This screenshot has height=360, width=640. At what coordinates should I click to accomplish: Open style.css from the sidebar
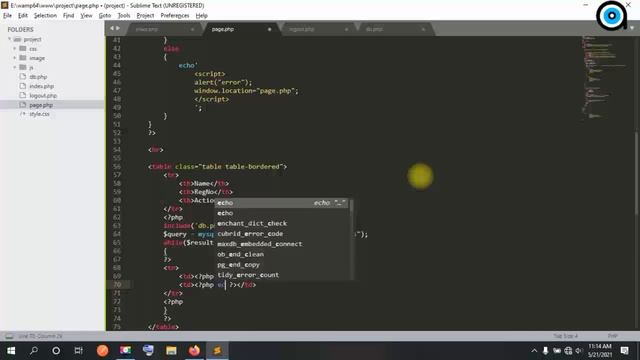tap(39, 114)
